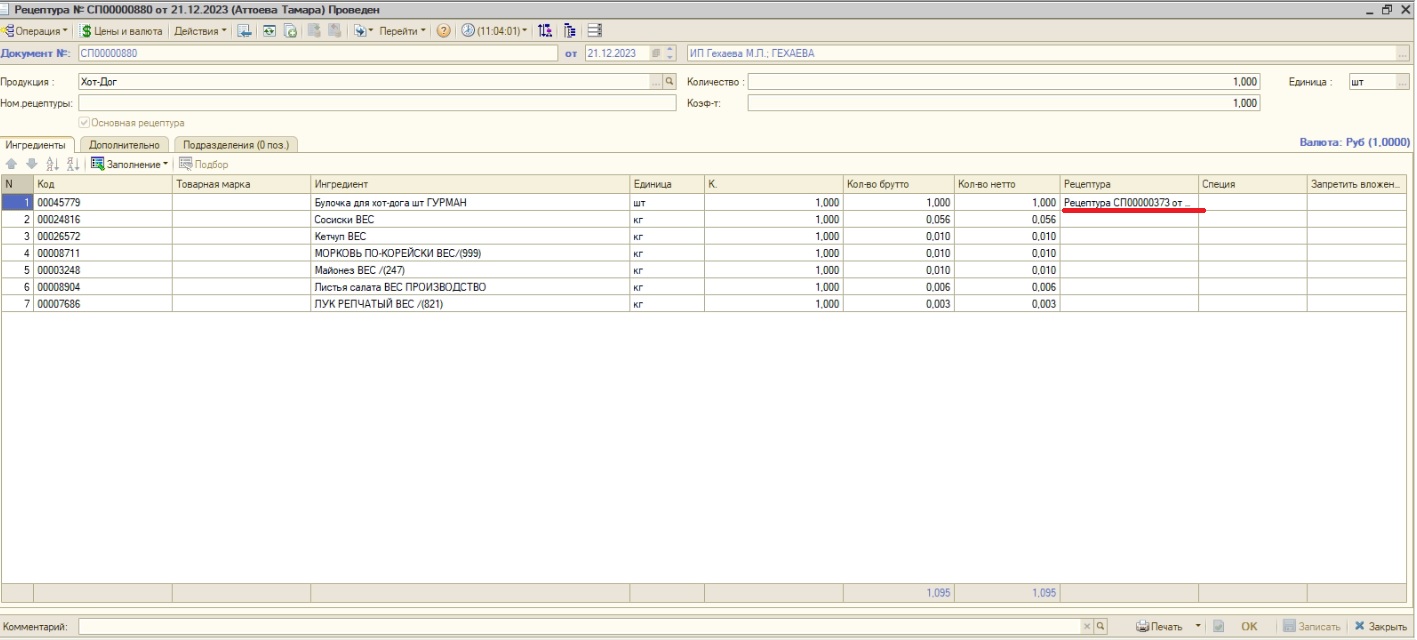Click the calendar icon in date field

click(x=656, y=54)
